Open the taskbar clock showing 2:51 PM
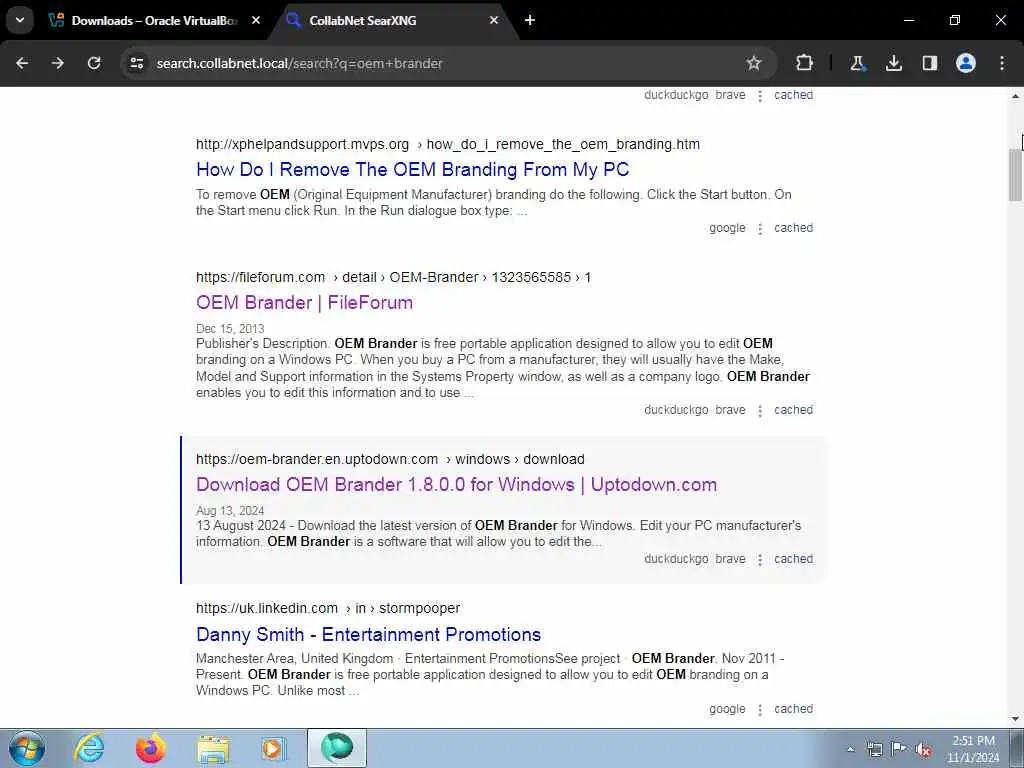Viewport: 1024px width, 768px height. point(973,749)
